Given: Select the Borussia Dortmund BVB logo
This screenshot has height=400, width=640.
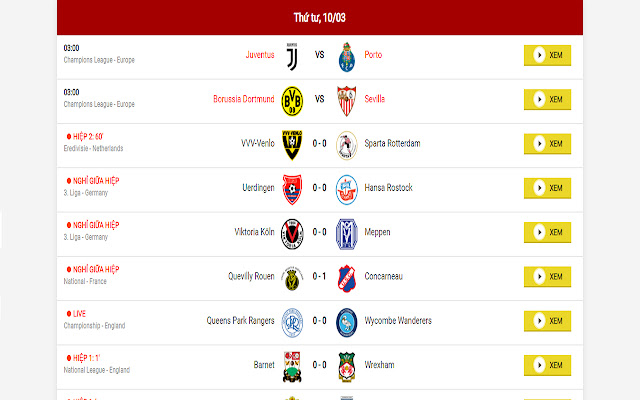Looking at the screenshot, I should click(x=292, y=101).
